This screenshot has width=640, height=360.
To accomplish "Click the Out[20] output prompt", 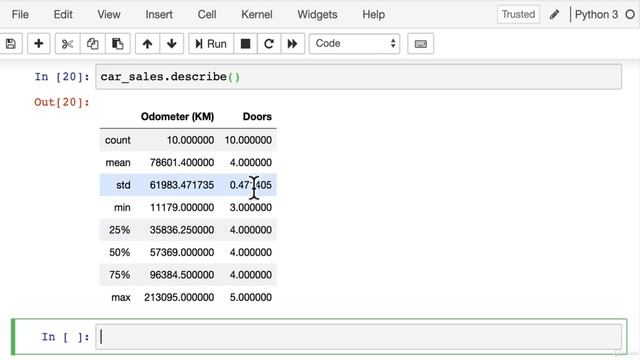I will pos(62,102).
